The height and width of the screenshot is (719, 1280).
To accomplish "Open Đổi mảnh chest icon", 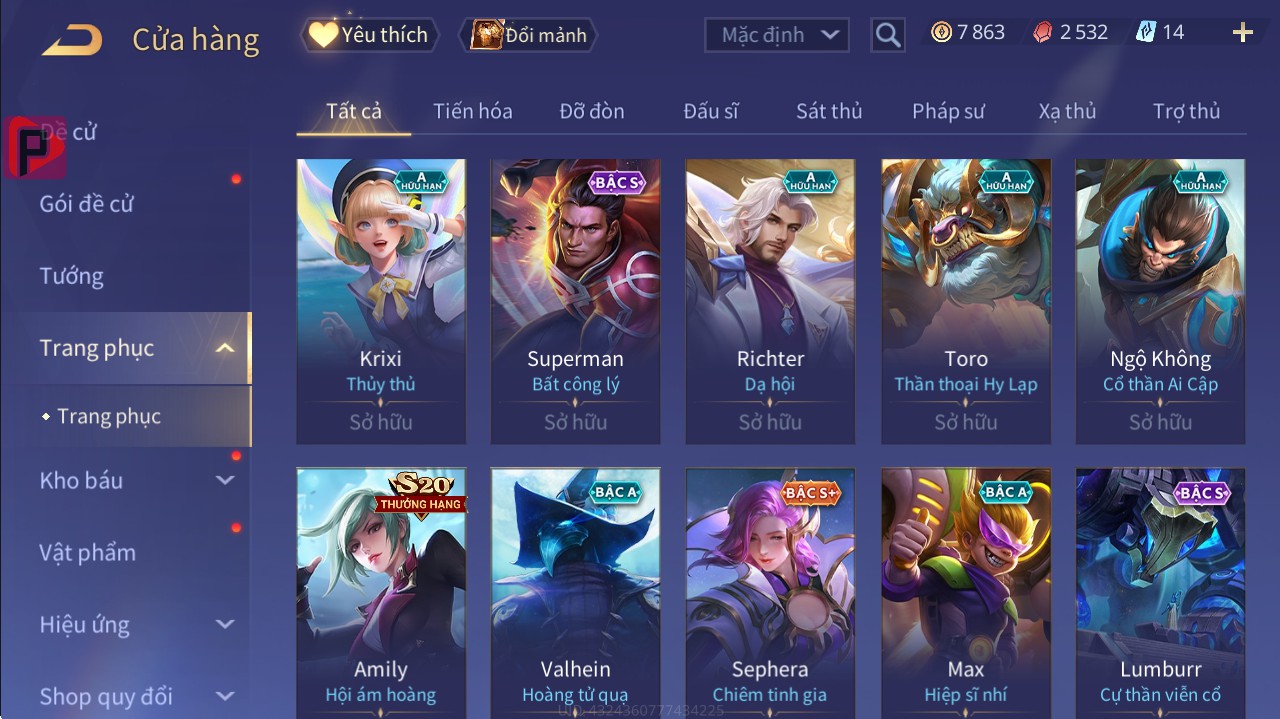I will (x=486, y=35).
